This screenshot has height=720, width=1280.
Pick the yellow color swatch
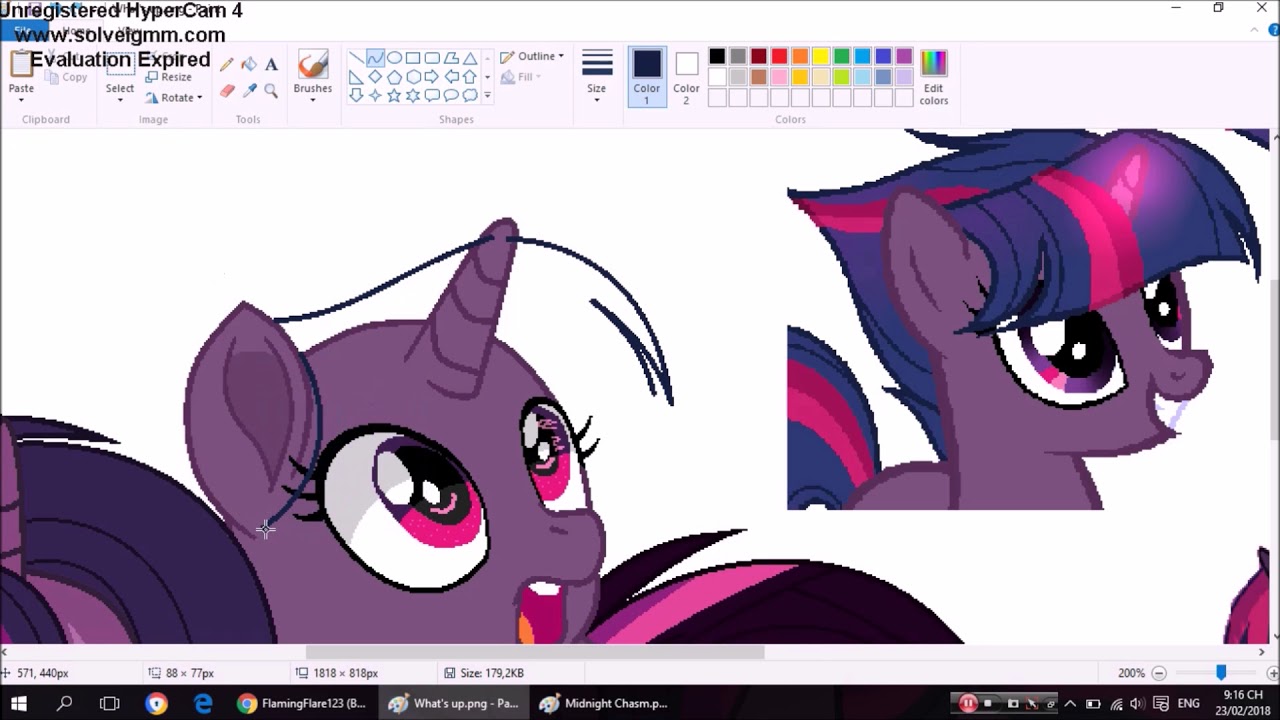coord(821,57)
